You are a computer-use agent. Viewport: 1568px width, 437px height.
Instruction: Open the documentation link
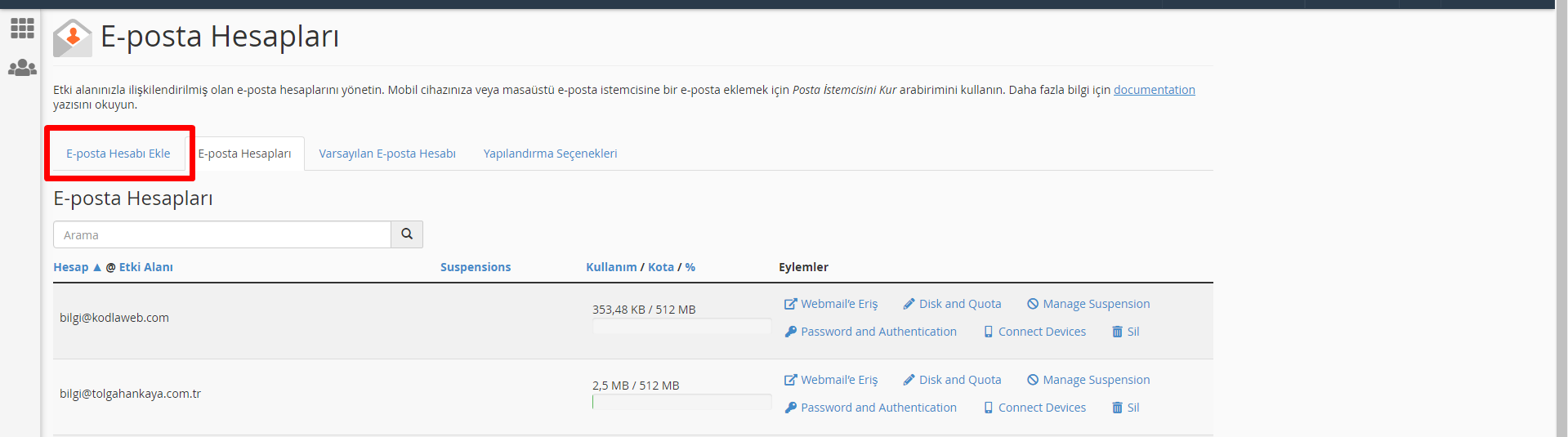[x=1154, y=90]
